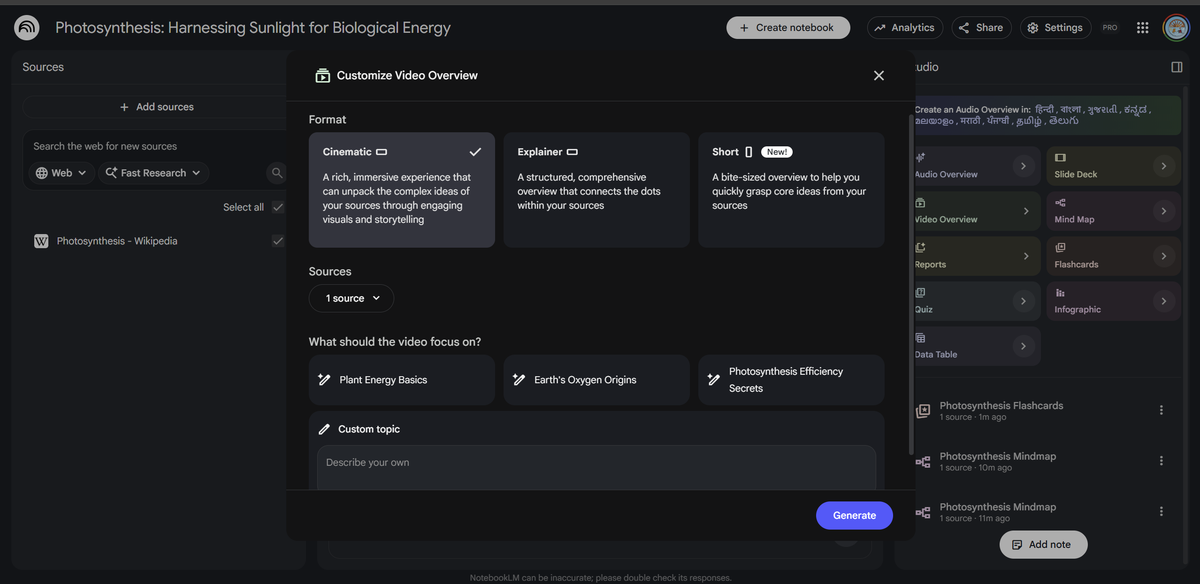
Task: Expand the Video Overview customize arrow
Action: 1025,211
